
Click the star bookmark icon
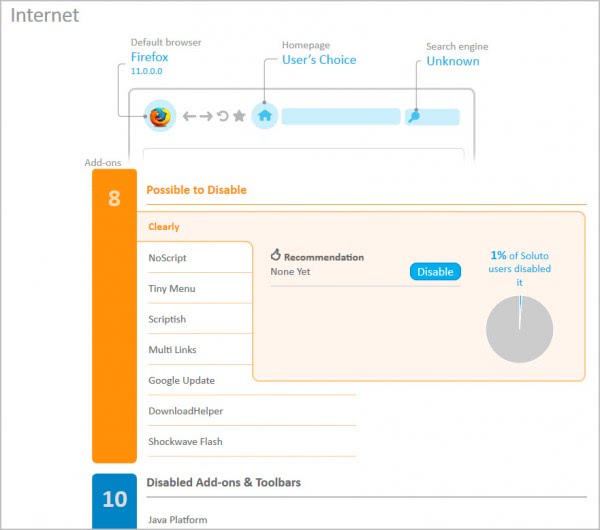click(239, 115)
